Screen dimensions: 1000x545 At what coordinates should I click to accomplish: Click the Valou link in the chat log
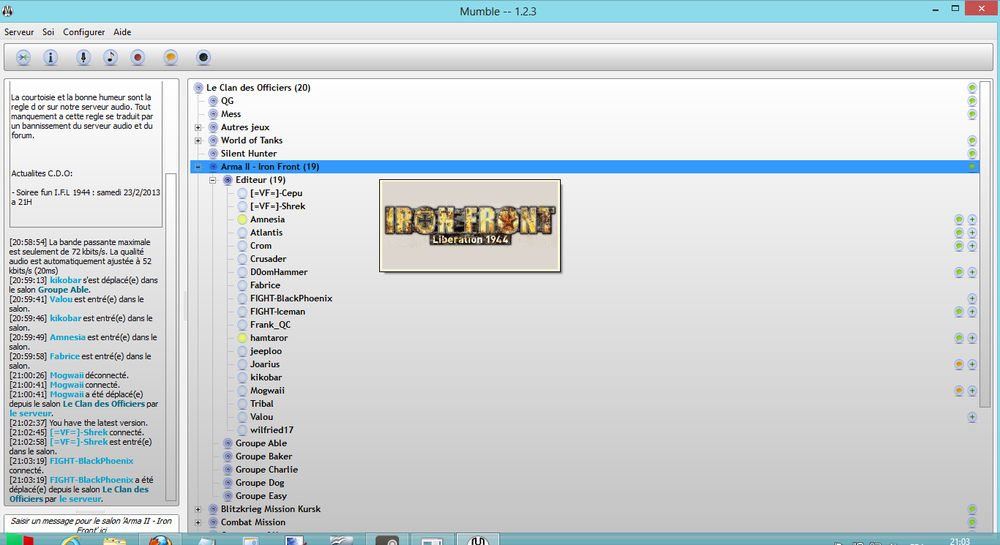[x=61, y=299]
